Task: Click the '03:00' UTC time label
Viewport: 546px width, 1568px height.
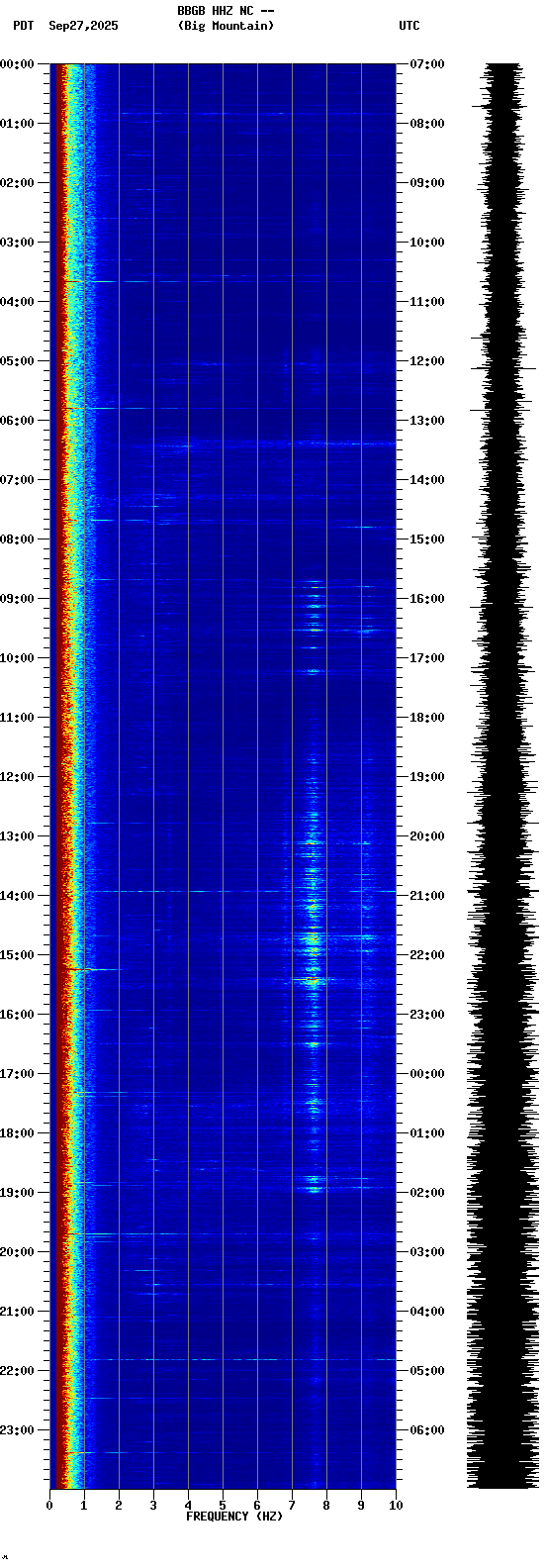Action: click(x=427, y=1252)
